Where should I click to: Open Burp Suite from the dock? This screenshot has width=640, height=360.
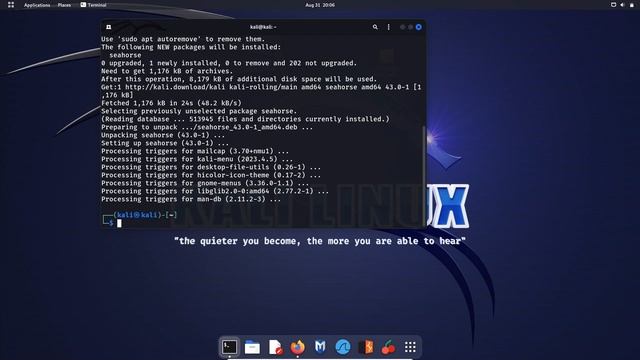[366, 347]
